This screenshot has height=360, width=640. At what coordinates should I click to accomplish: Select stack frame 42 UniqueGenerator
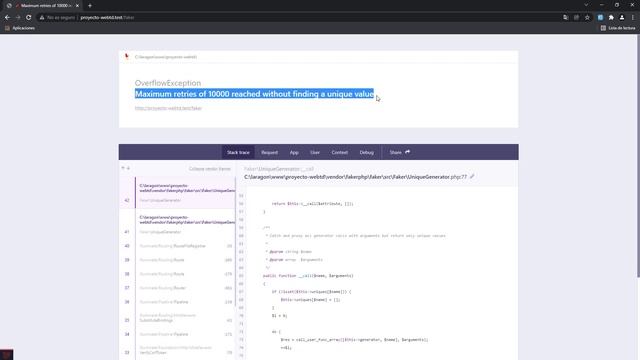pos(178,193)
